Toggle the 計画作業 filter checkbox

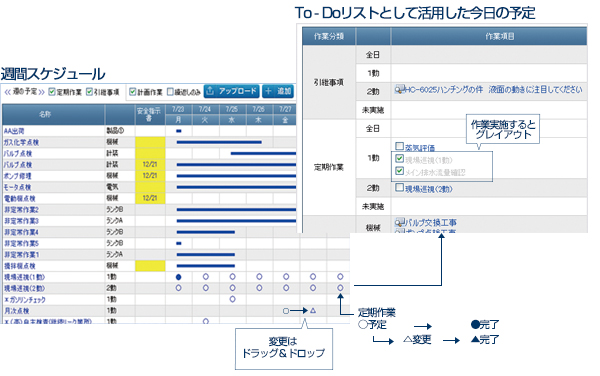point(133,92)
